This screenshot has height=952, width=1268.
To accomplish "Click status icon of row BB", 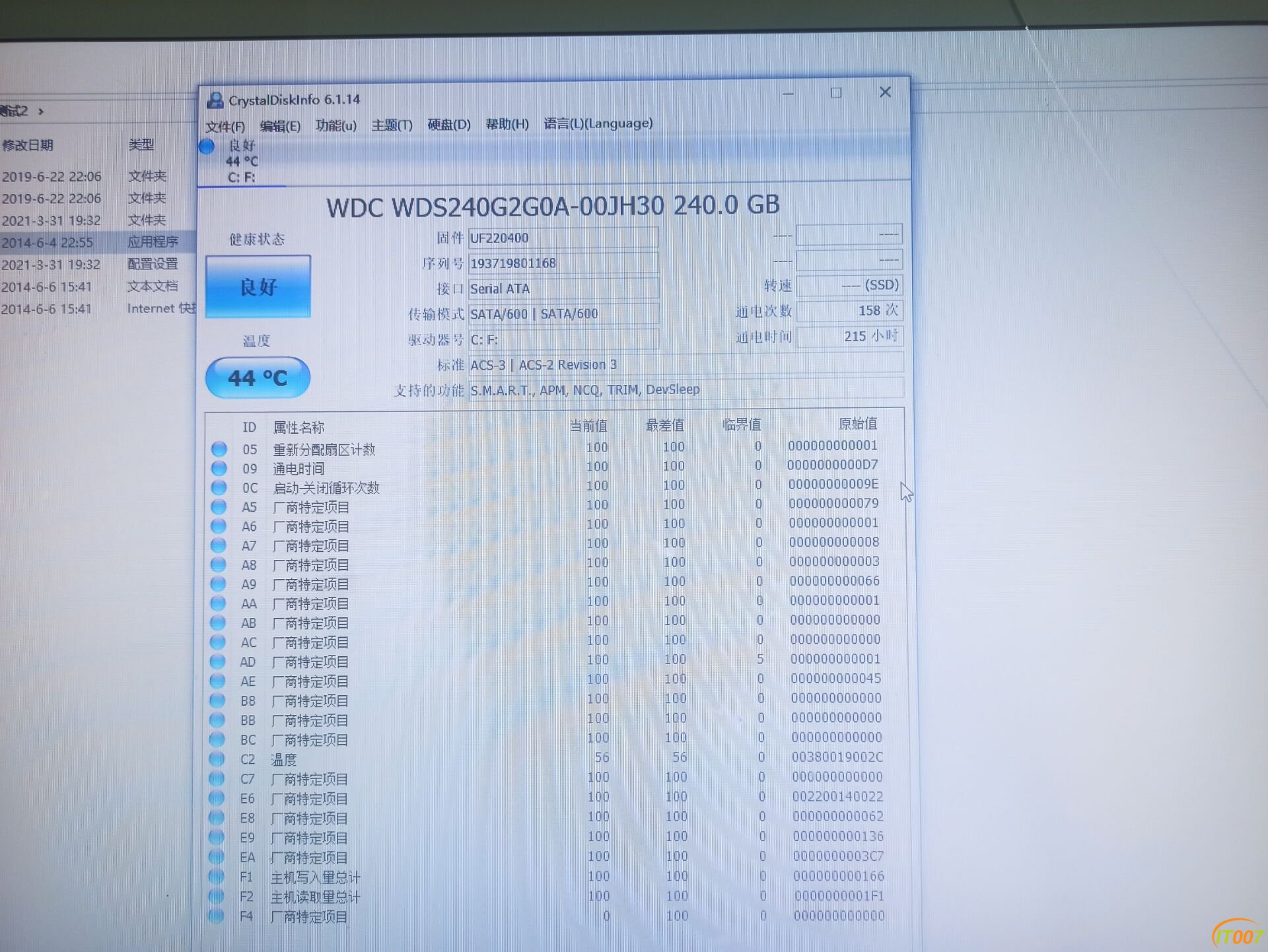I will [217, 720].
